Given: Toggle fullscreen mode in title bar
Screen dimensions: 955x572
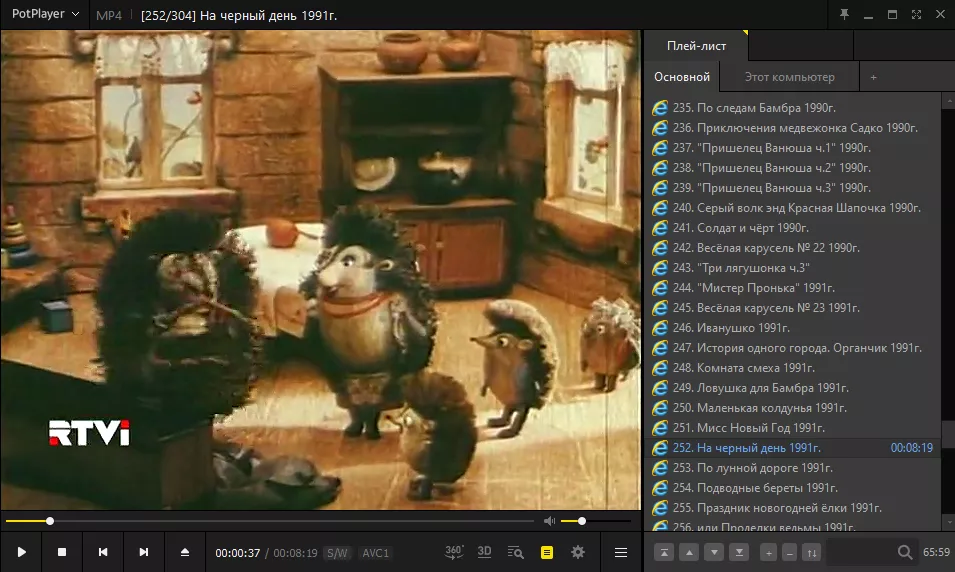Looking at the screenshot, I should pyautogui.click(x=916, y=15).
